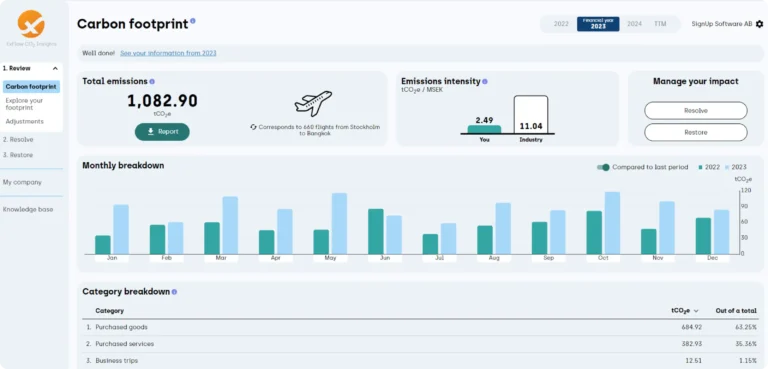Viewport: 768px width, 369px height.
Task: Open Explore your footprint sidebar item
Action: (24, 104)
